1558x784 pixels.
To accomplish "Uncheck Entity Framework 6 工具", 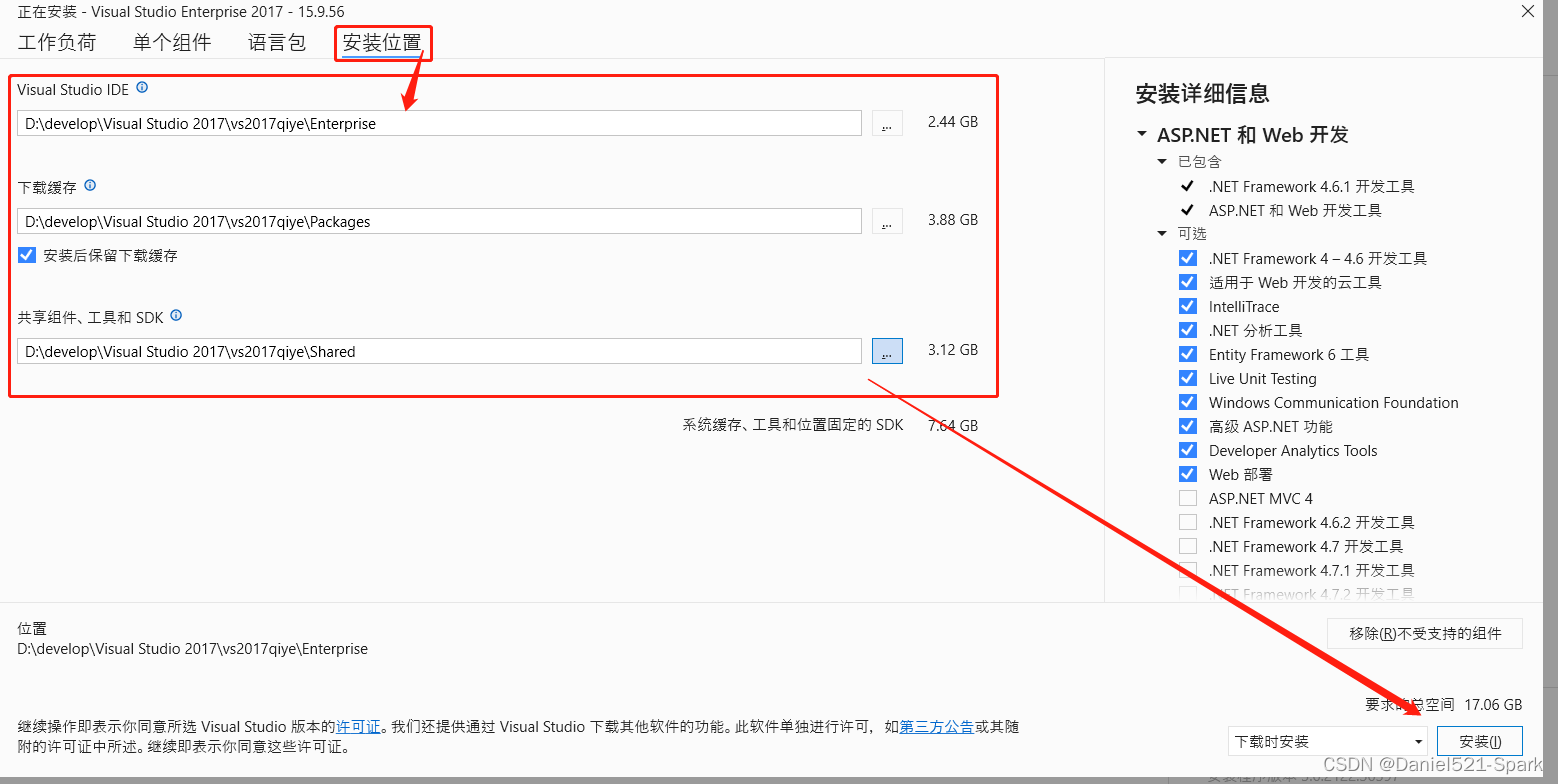I will [x=1188, y=354].
